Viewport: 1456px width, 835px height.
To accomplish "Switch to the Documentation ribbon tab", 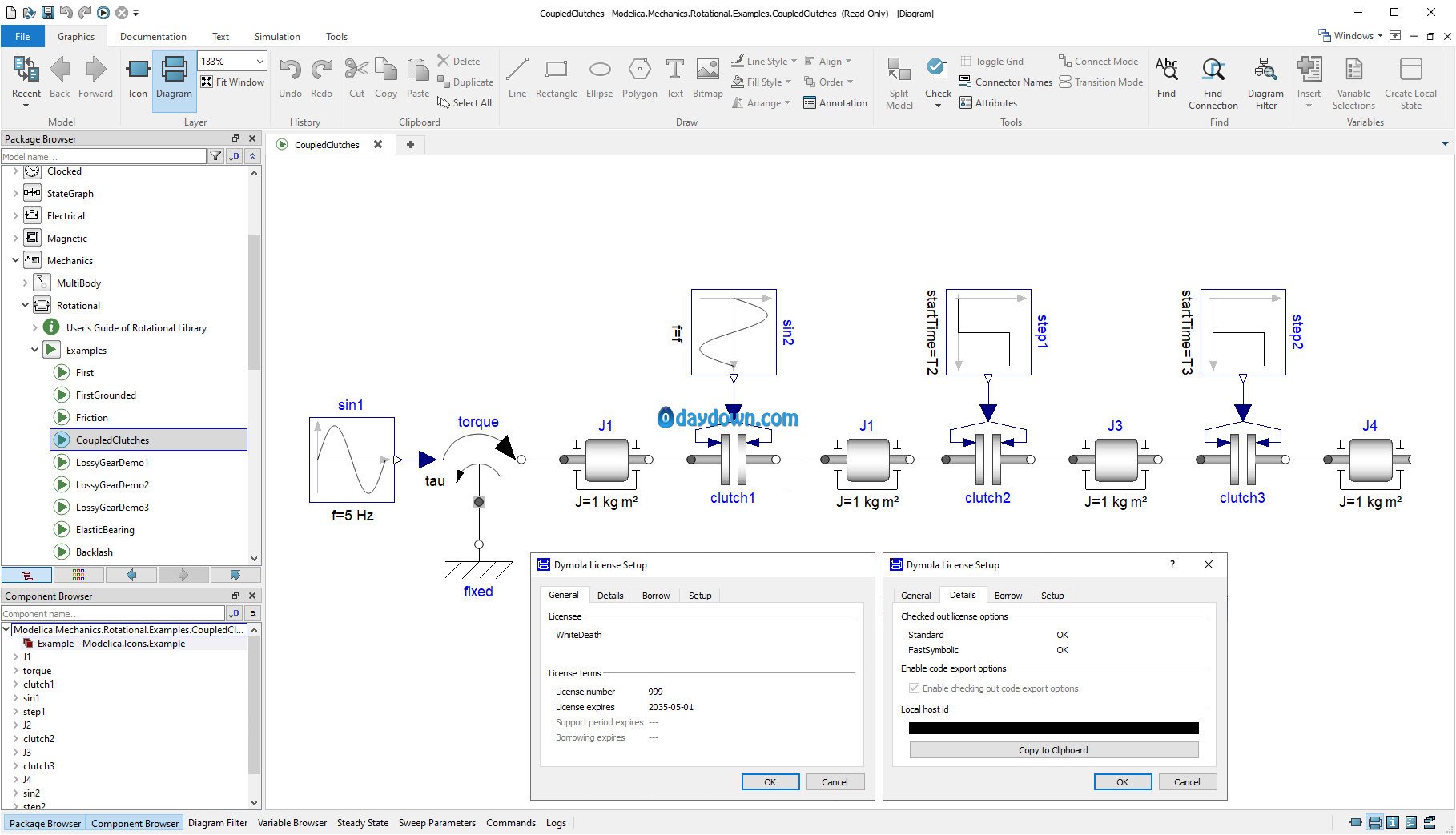I will tap(153, 36).
